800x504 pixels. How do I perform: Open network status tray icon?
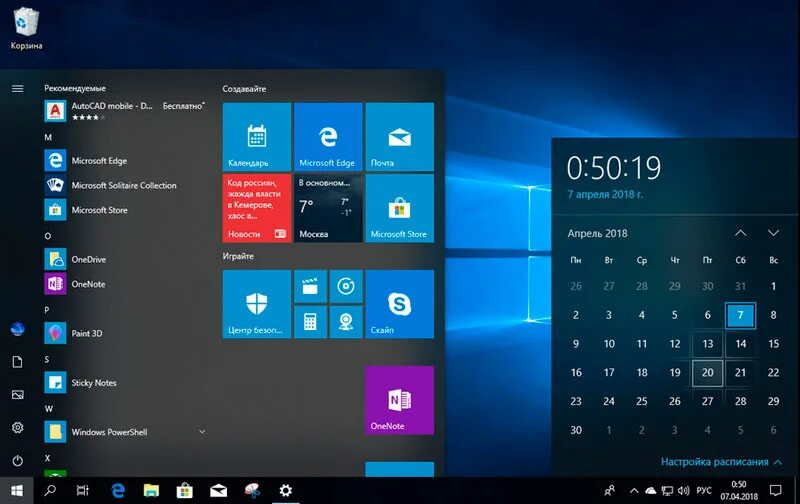point(667,491)
